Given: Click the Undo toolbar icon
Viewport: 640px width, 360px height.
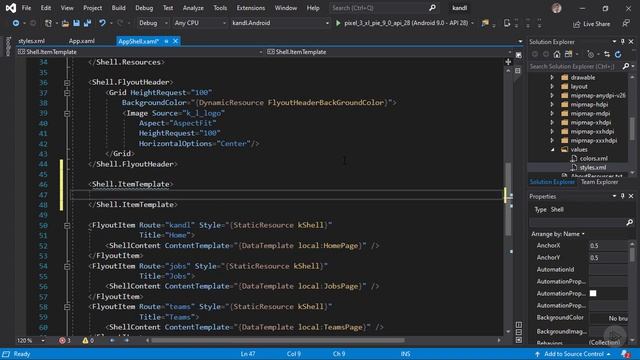Looking at the screenshot, I should pyautogui.click(x=102, y=23).
